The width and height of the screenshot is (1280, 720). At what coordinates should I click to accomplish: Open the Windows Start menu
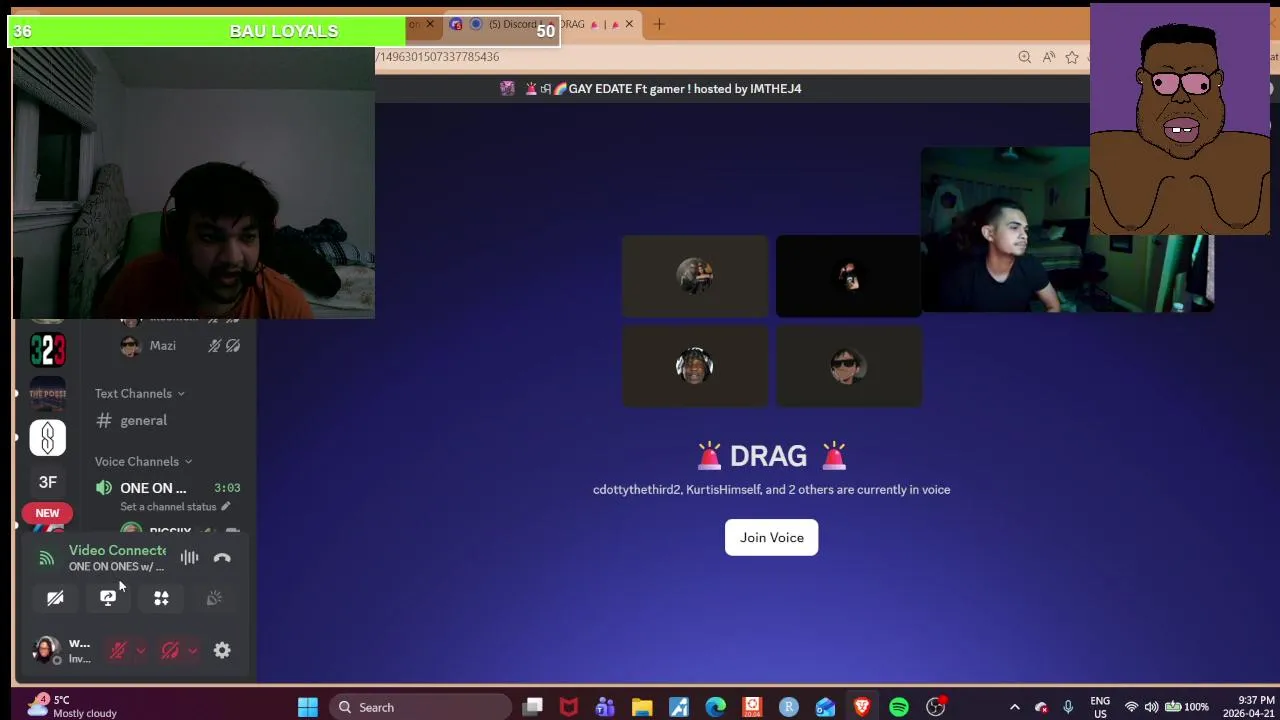[308, 707]
